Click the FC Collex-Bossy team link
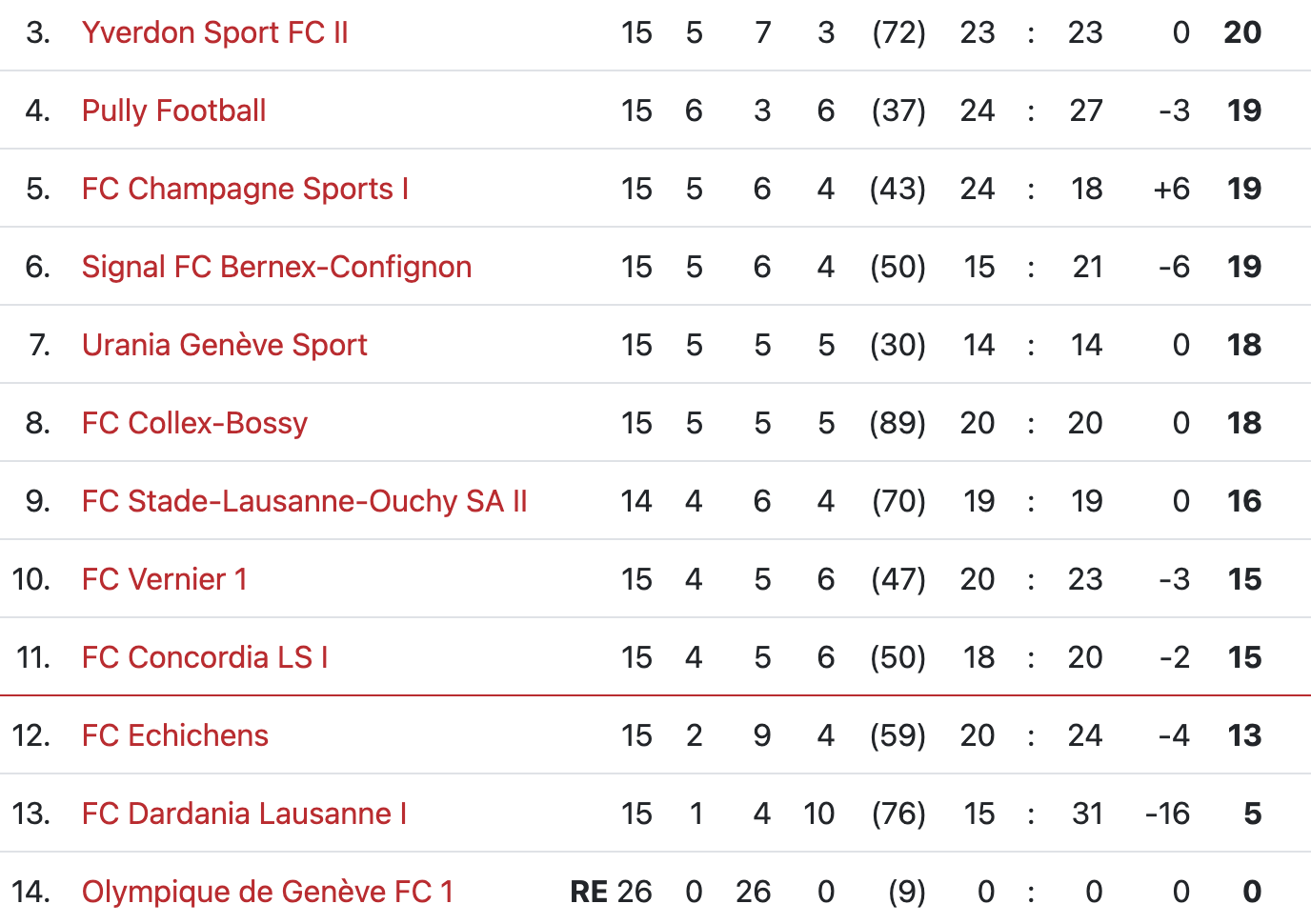This screenshot has width=1311, height=924. click(194, 424)
